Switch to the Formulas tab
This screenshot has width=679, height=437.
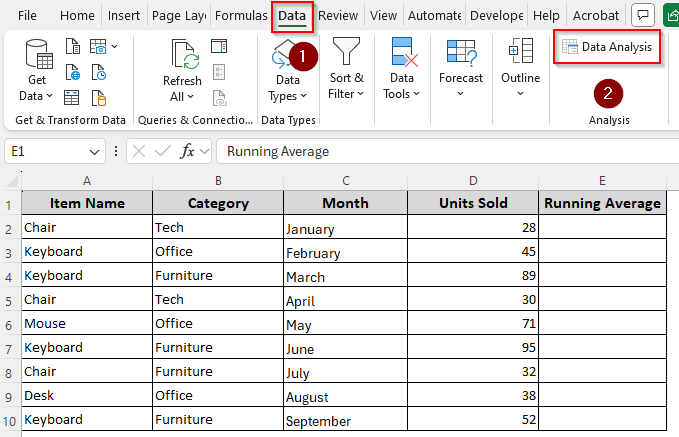coord(241,16)
